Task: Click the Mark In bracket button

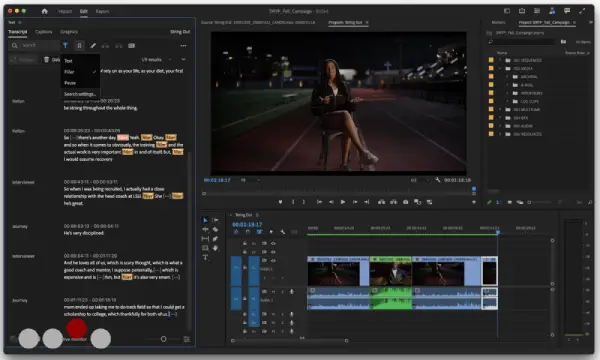Action: click(293, 202)
